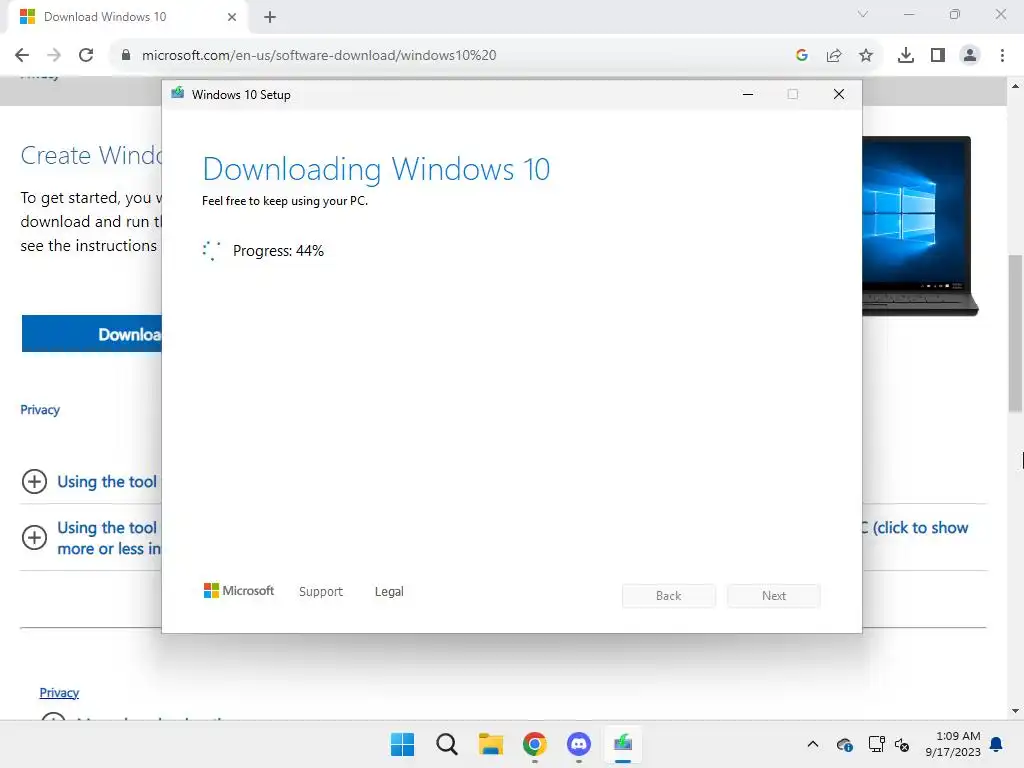
Task: Click the Next button in Setup
Action: click(774, 596)
